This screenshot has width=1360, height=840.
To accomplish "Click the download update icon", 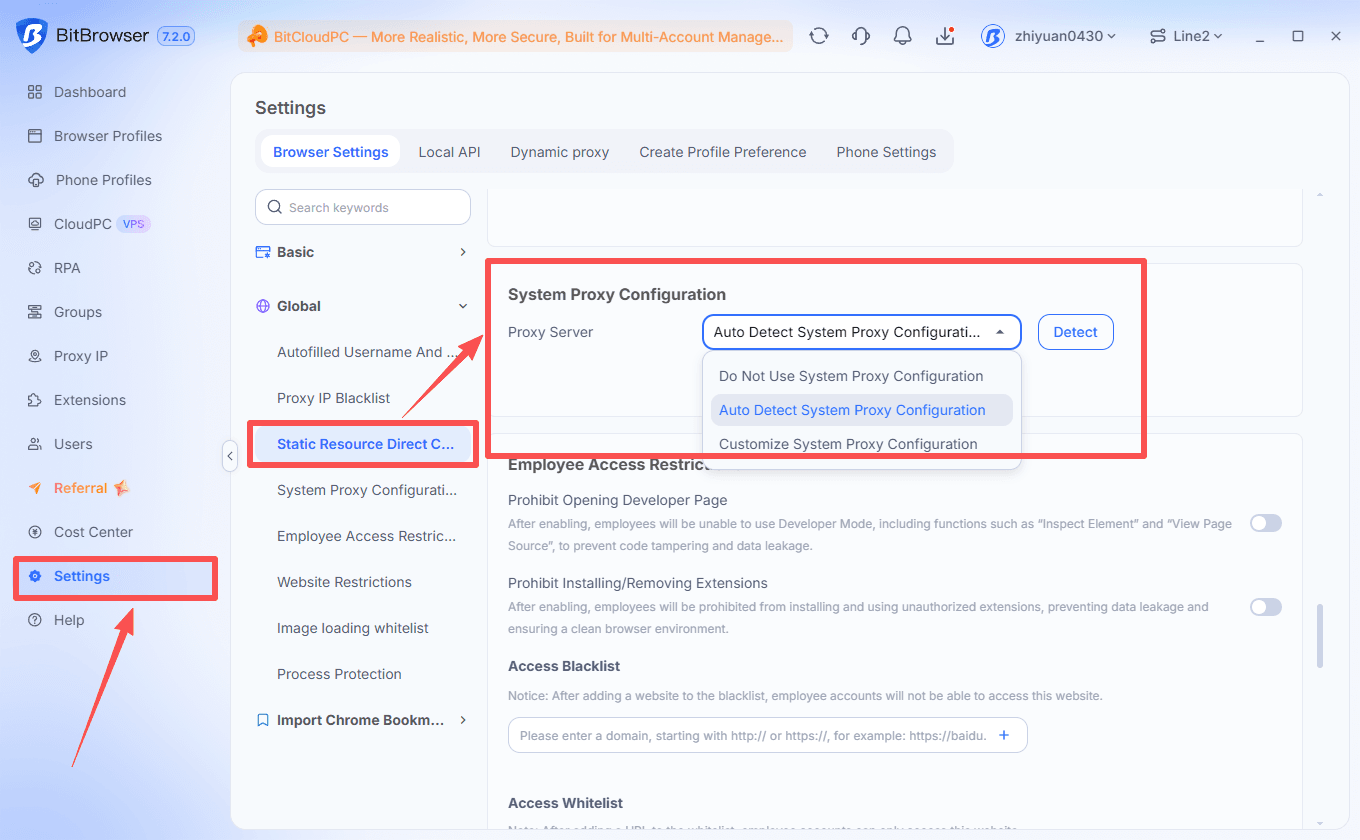I will (945, 36).
